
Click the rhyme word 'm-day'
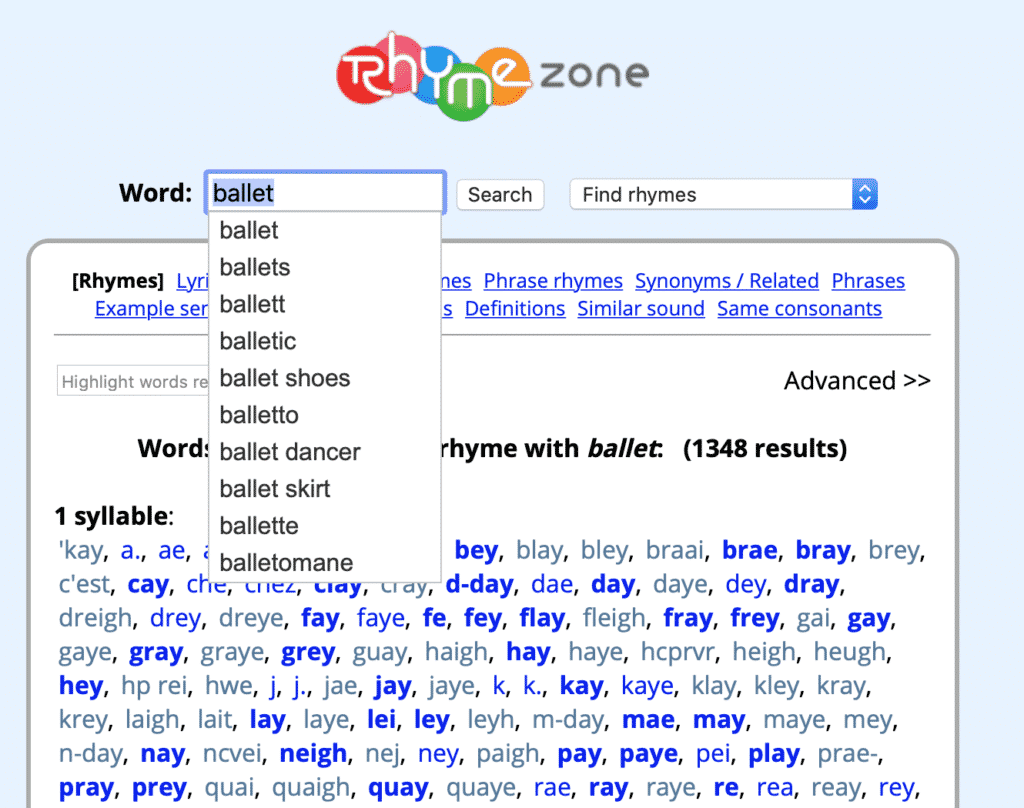(568, 720)
